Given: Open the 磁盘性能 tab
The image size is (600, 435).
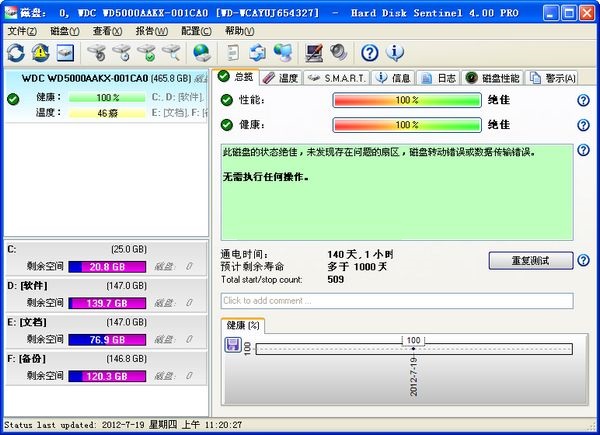Looking at the screenshot, I should pos(492,78).
